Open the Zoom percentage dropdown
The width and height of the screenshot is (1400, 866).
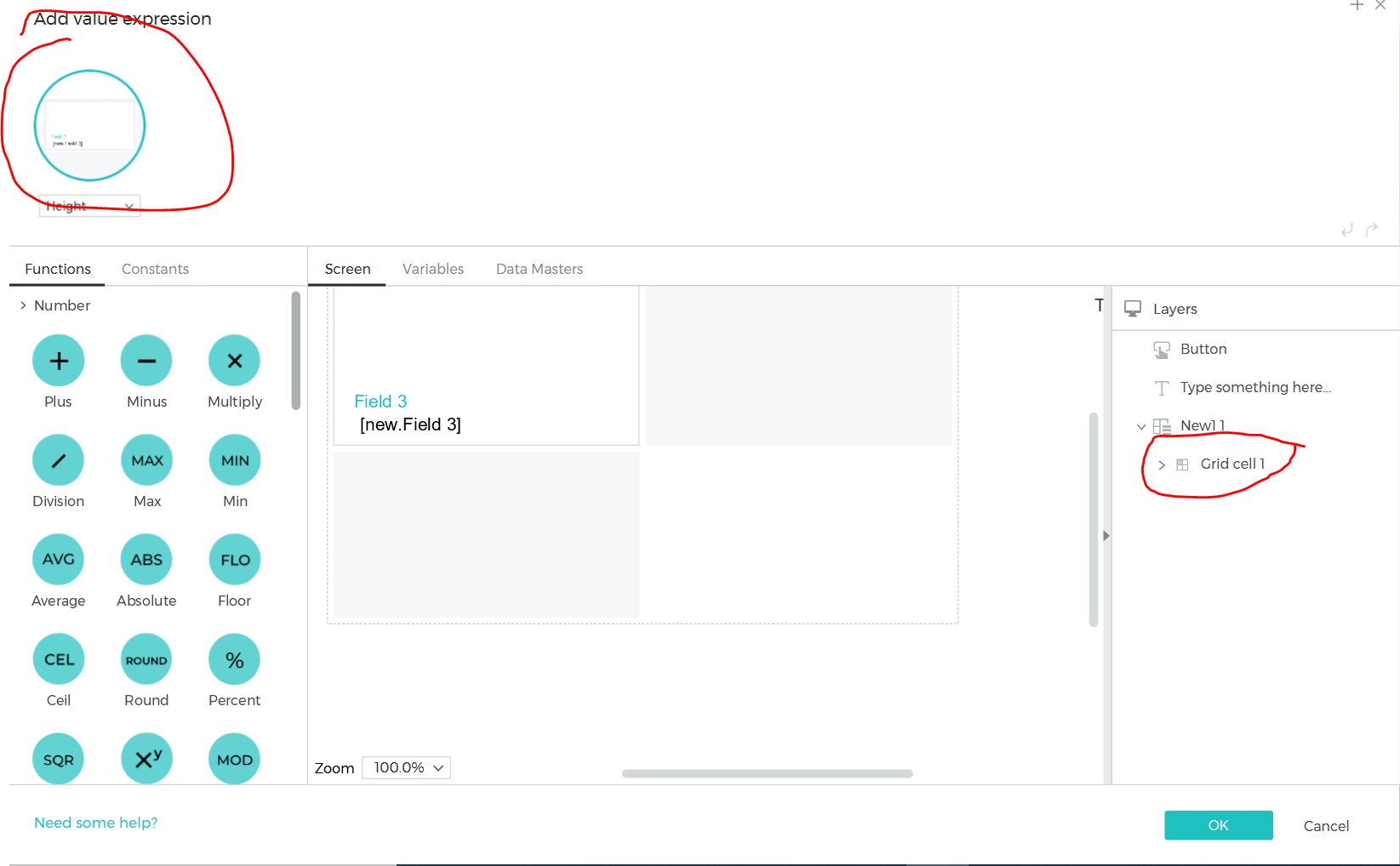coord(406,767)
